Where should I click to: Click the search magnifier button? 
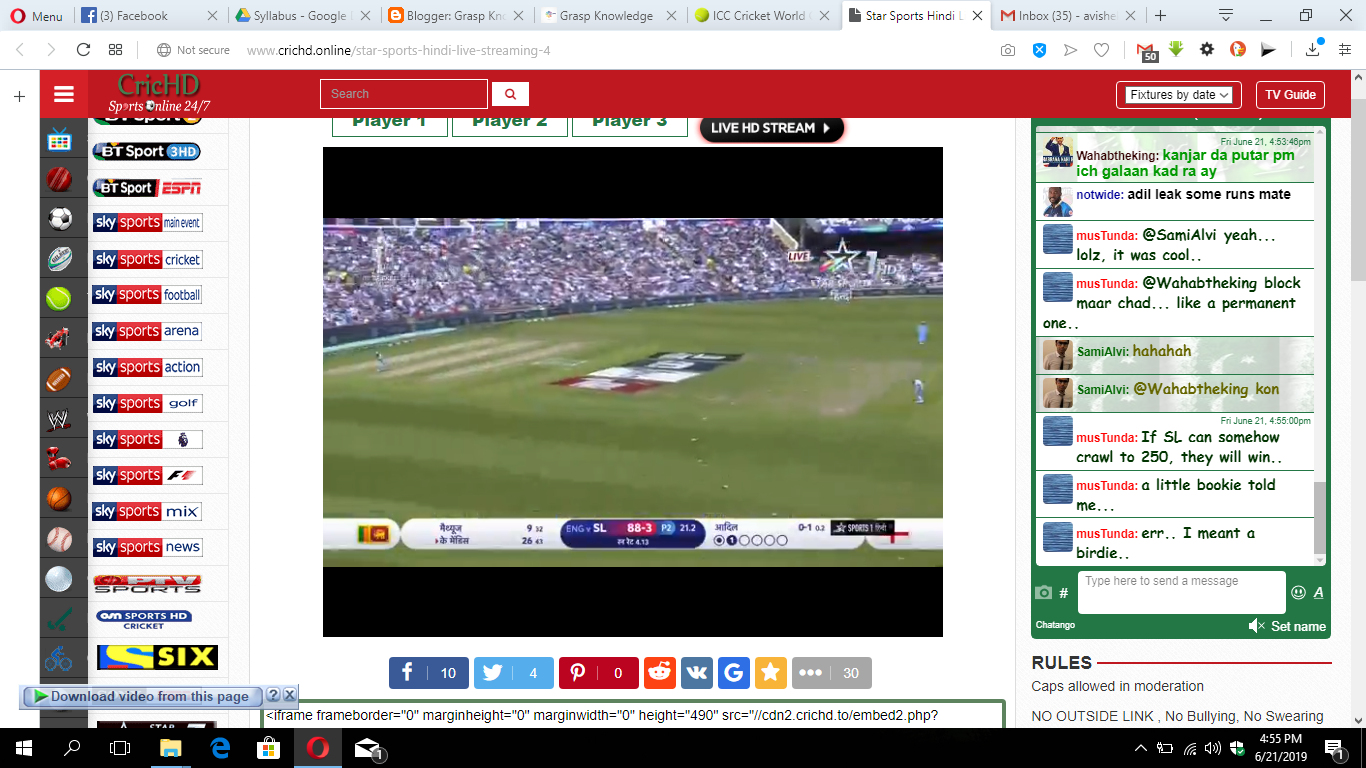click(x=510, y=93)
